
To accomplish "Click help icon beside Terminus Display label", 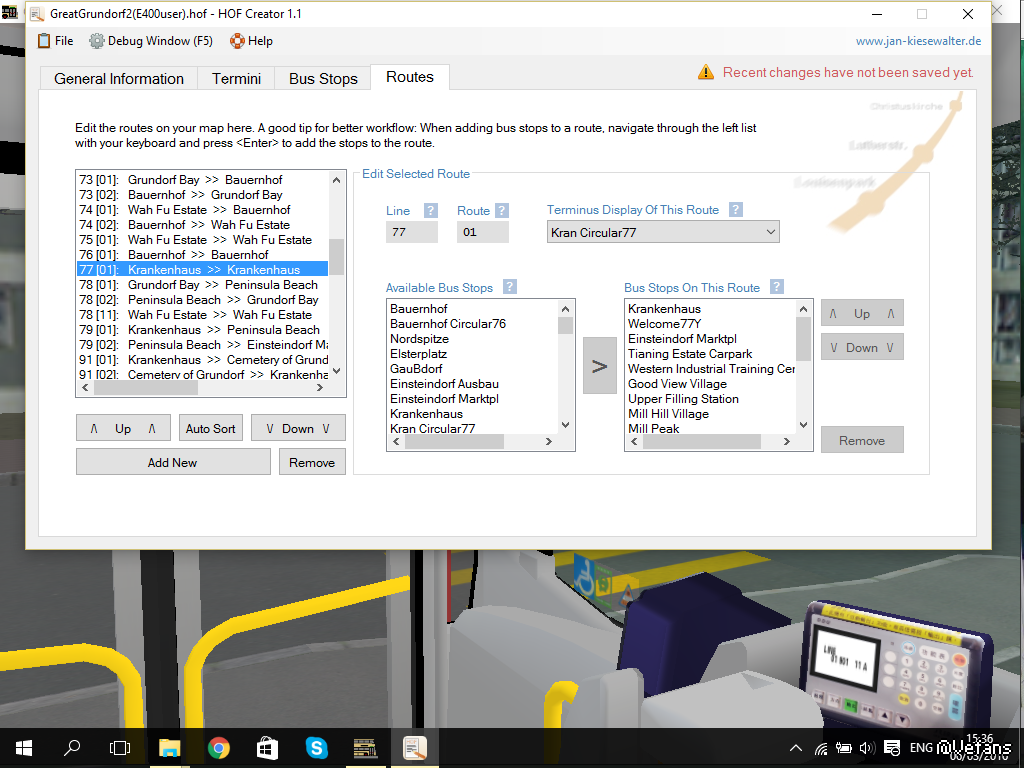I will tap(735, 210).
